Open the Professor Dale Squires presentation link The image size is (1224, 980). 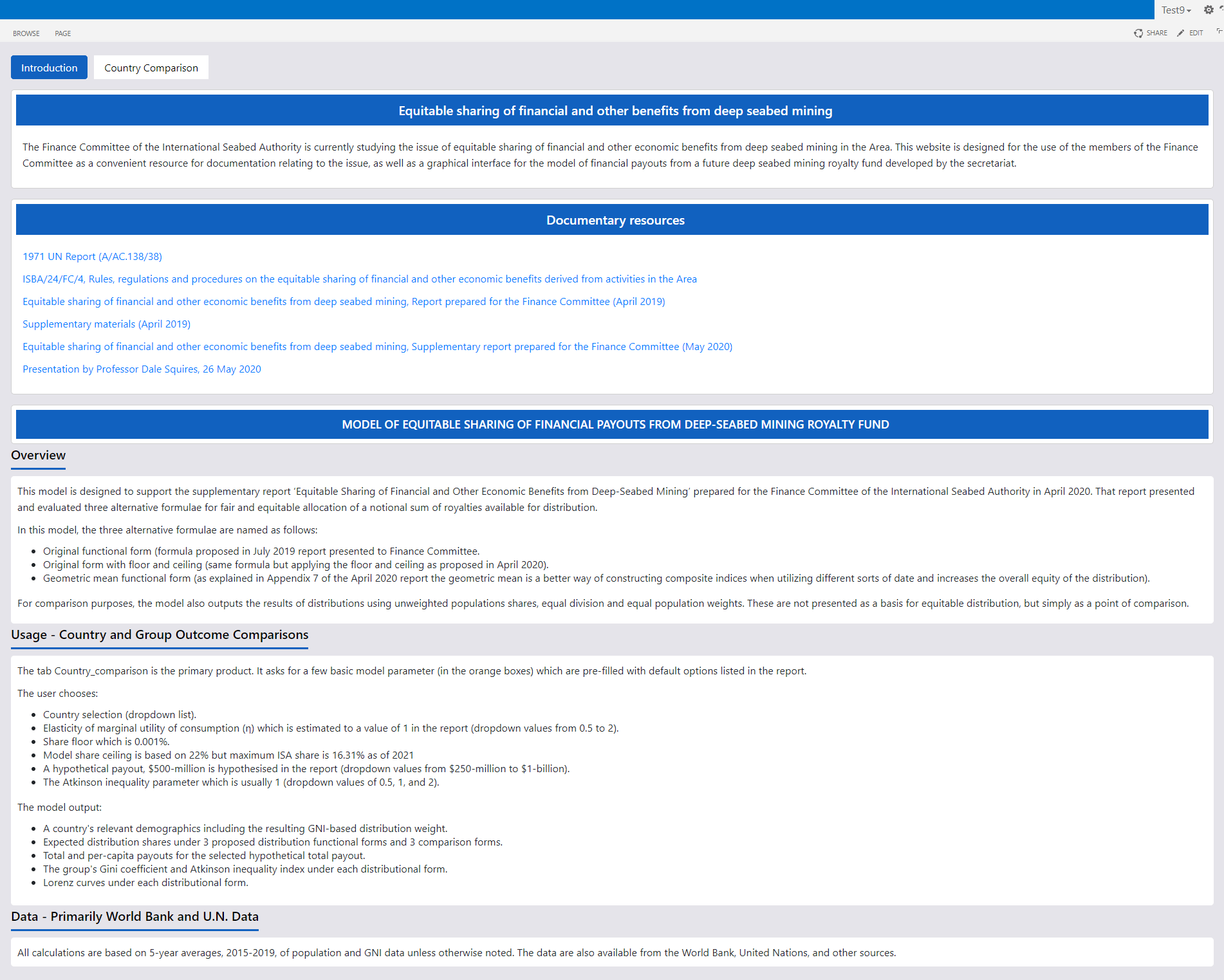[142, 369]
